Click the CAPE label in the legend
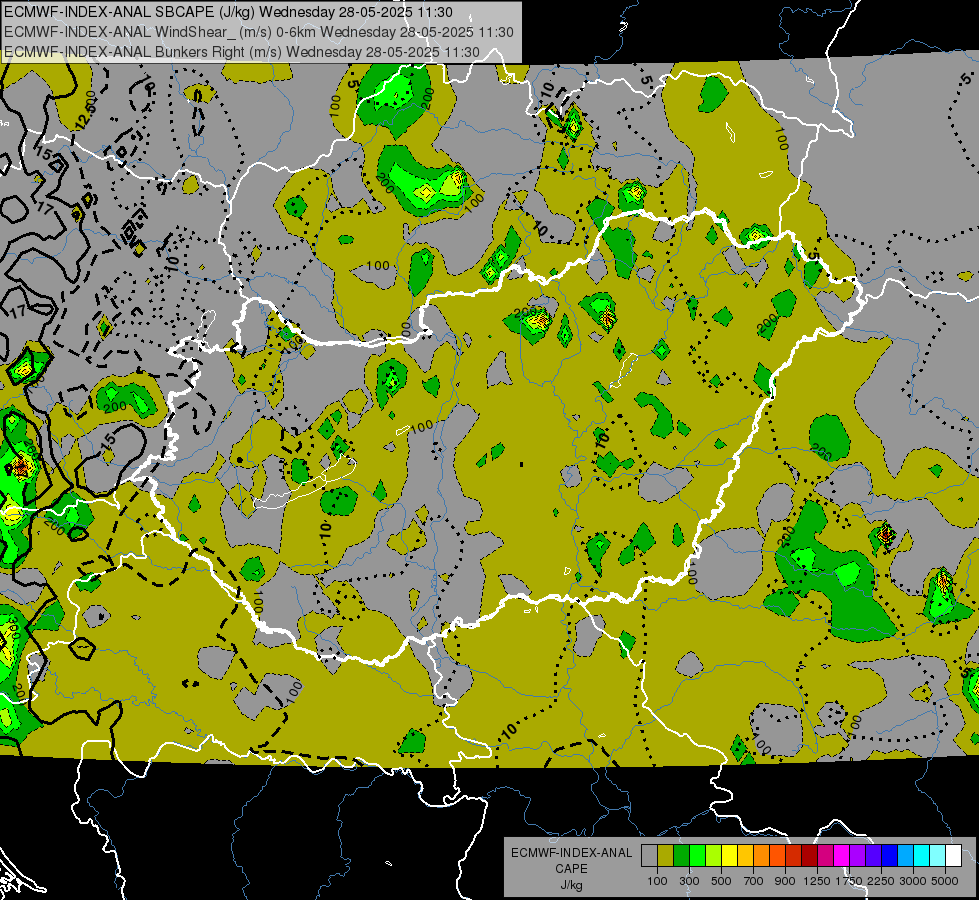979x900 pixels. pyautogui.click(x=571, y=869)
